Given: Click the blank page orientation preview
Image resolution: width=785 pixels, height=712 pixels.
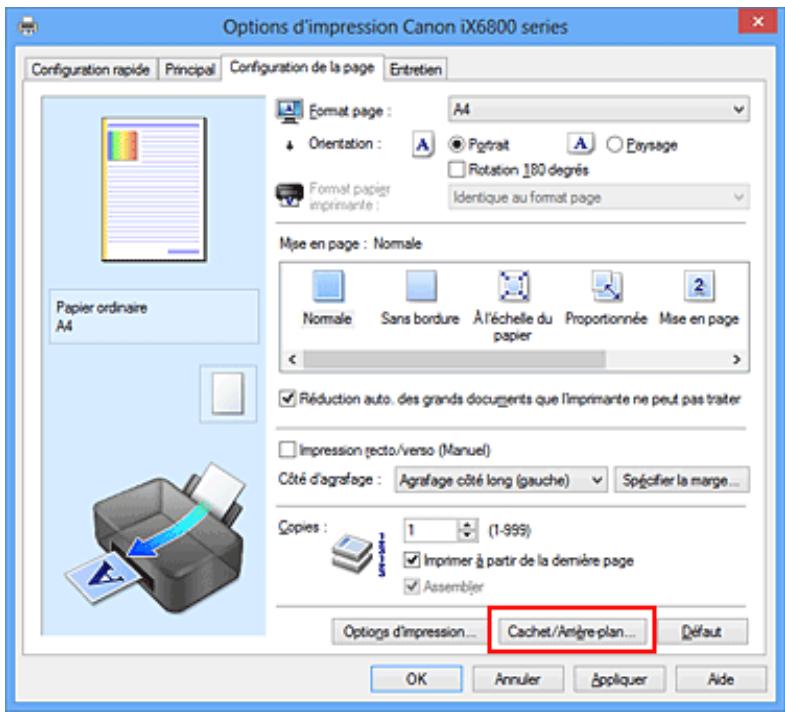Looking at the screenshot, I should (x=228, y=394).
